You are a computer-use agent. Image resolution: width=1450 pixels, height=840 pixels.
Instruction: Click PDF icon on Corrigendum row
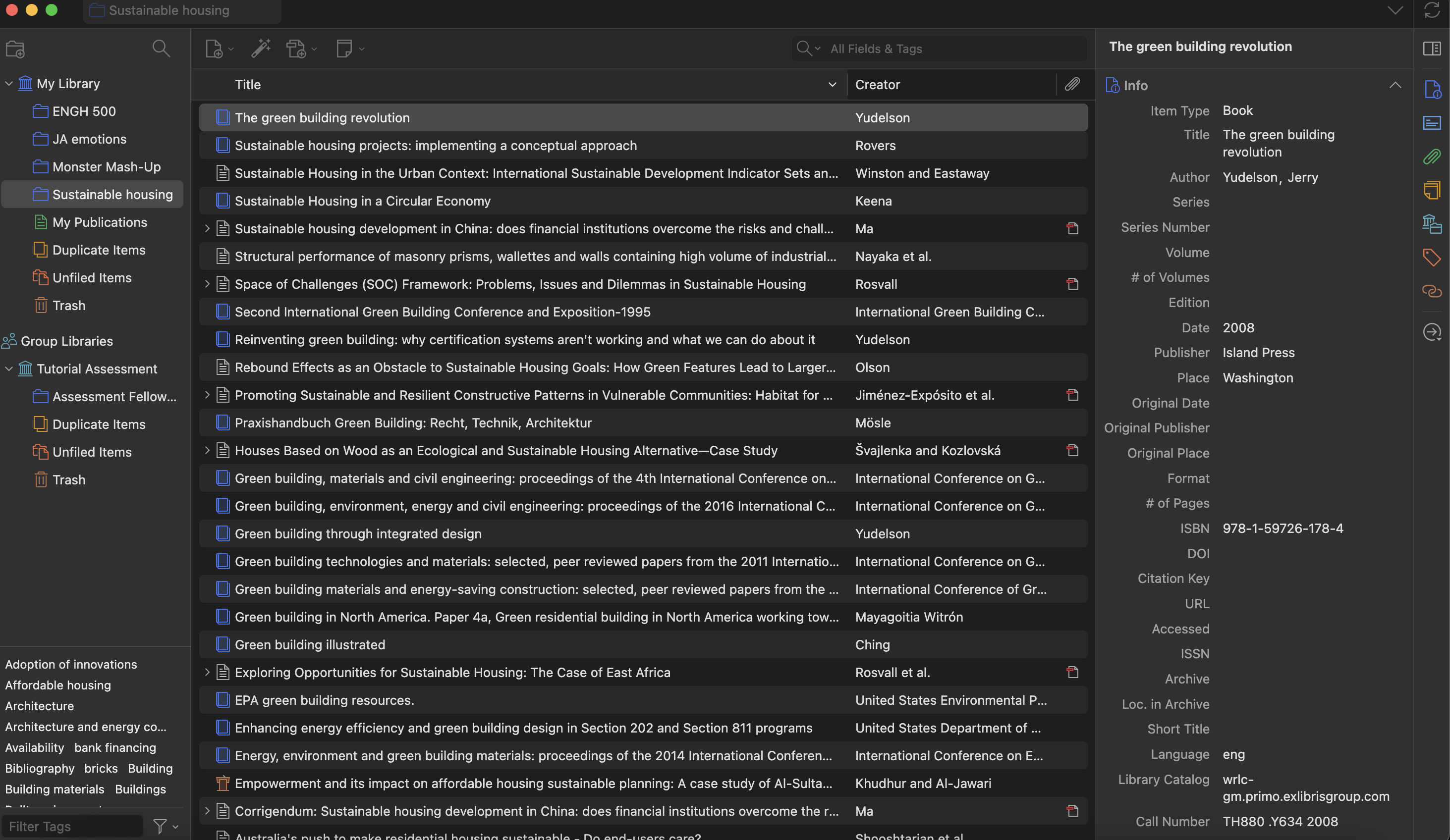click(1072, 811)
